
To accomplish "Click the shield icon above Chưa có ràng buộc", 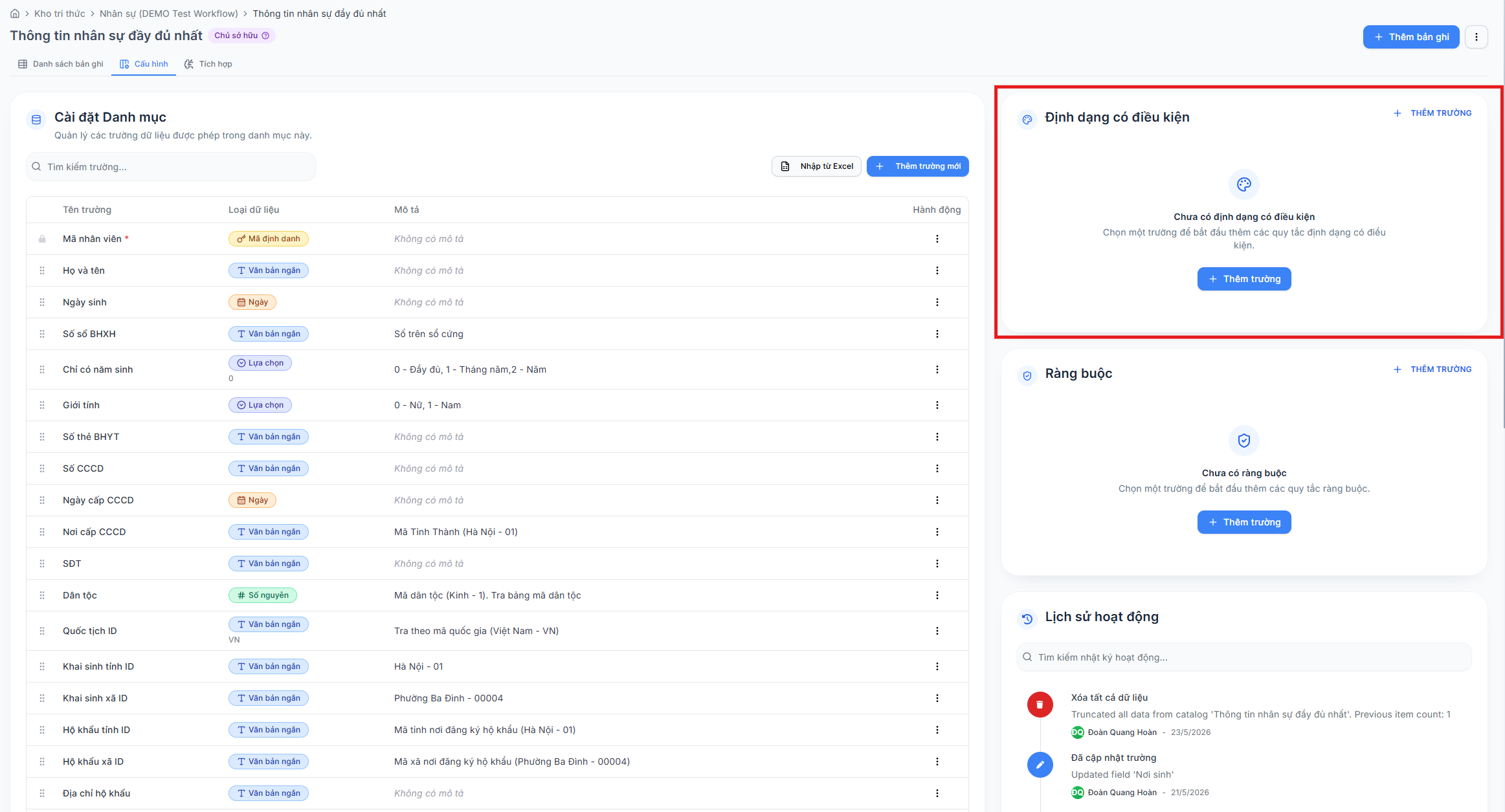I will click(x=1244, y=441).
